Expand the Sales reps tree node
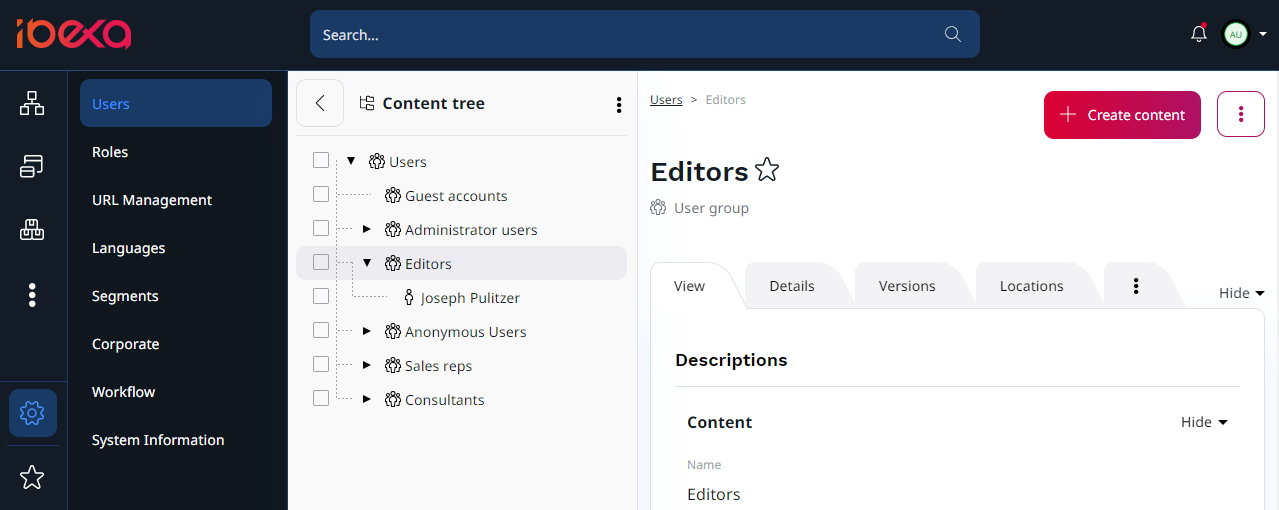 (367, 366)
